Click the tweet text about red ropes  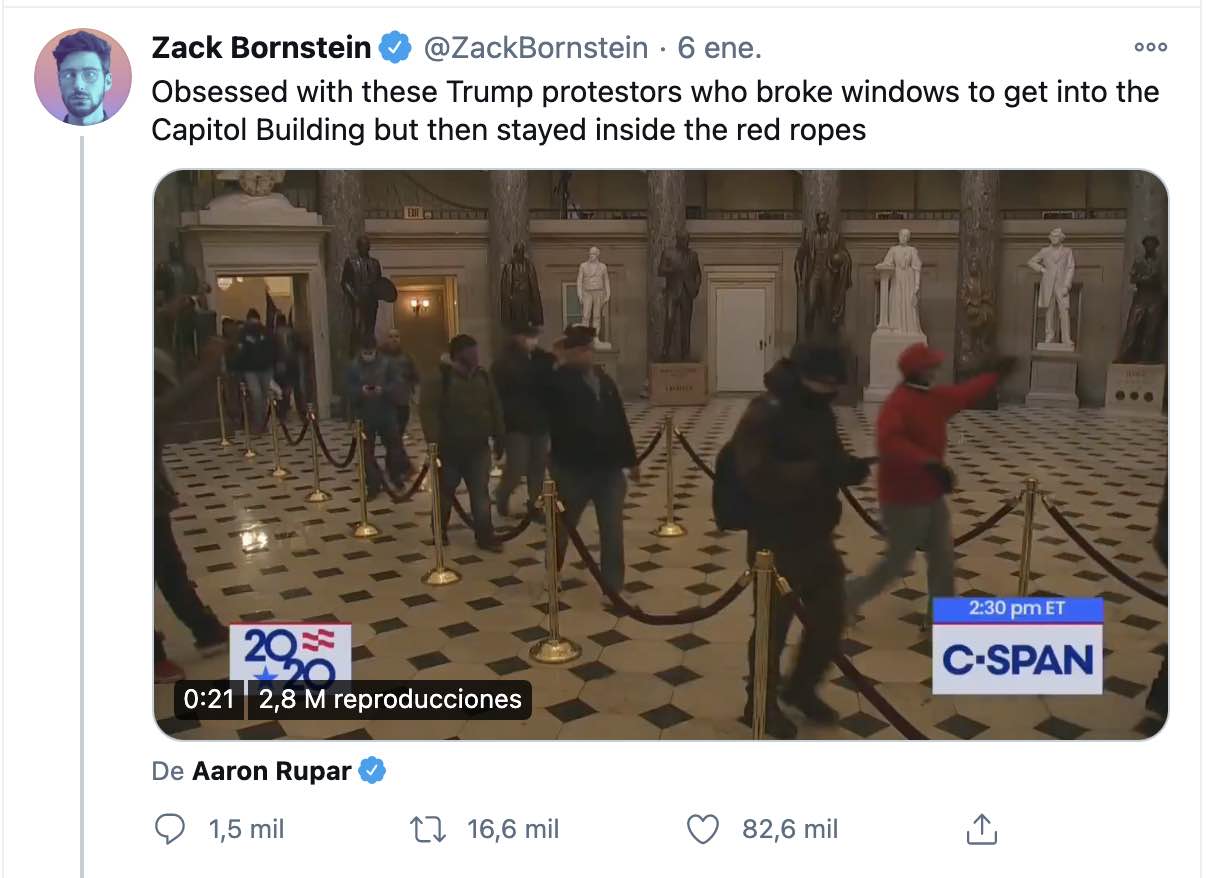tap(655, 111)
